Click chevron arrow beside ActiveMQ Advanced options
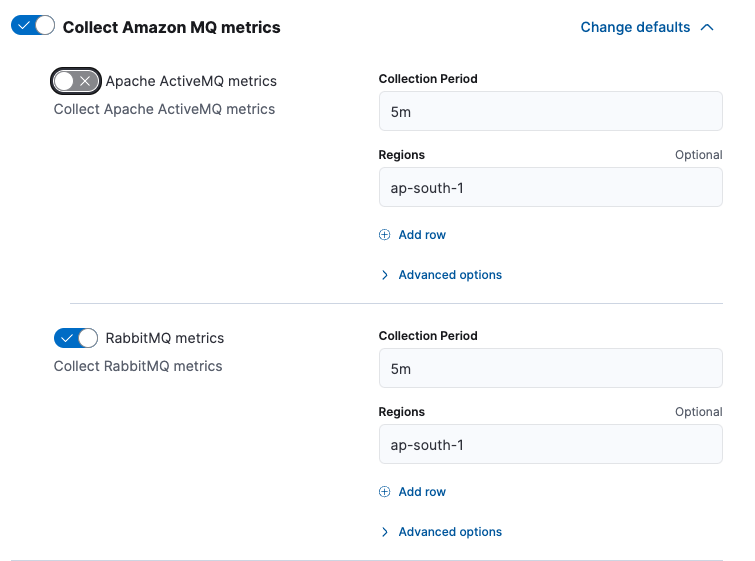Screen dimensions: 755x561 click(385, 275)
